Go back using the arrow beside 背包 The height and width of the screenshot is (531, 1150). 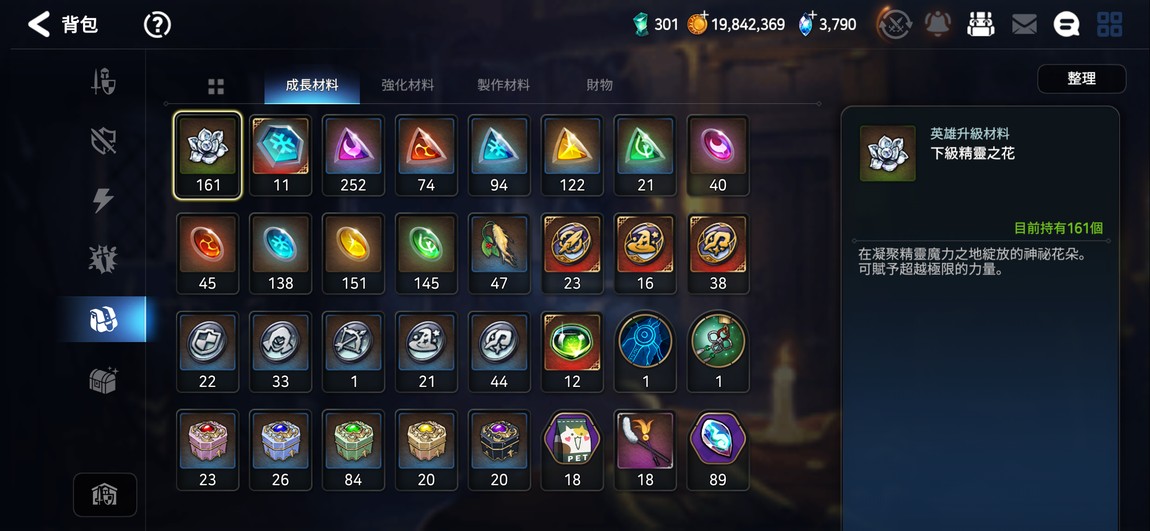[39, 24]
